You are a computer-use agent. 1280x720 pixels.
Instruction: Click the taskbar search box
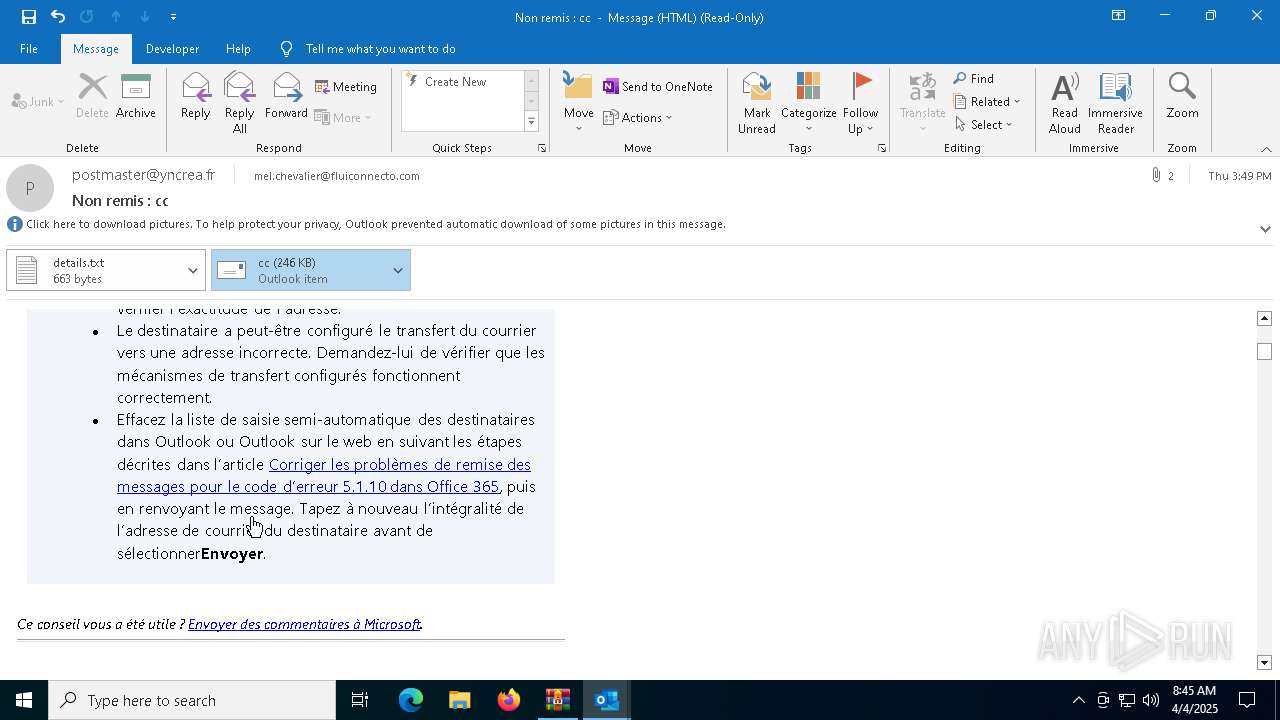[x=192, y=700]
